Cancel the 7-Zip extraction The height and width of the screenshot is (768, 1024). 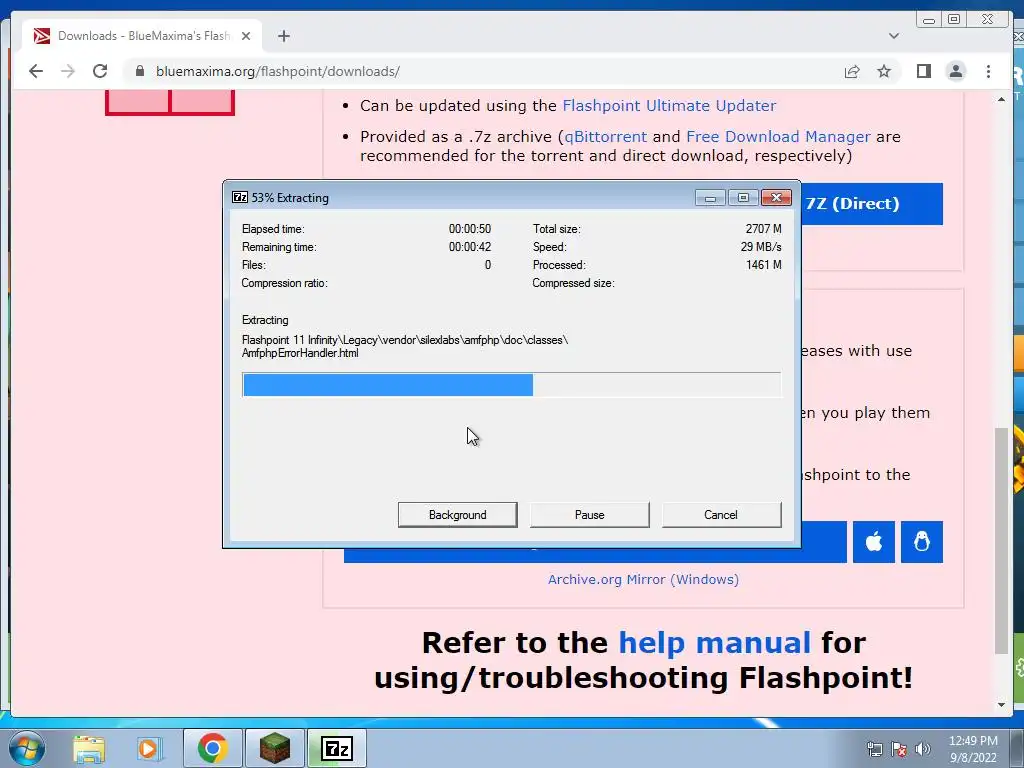pyautogui.click(x=721, y=515)
